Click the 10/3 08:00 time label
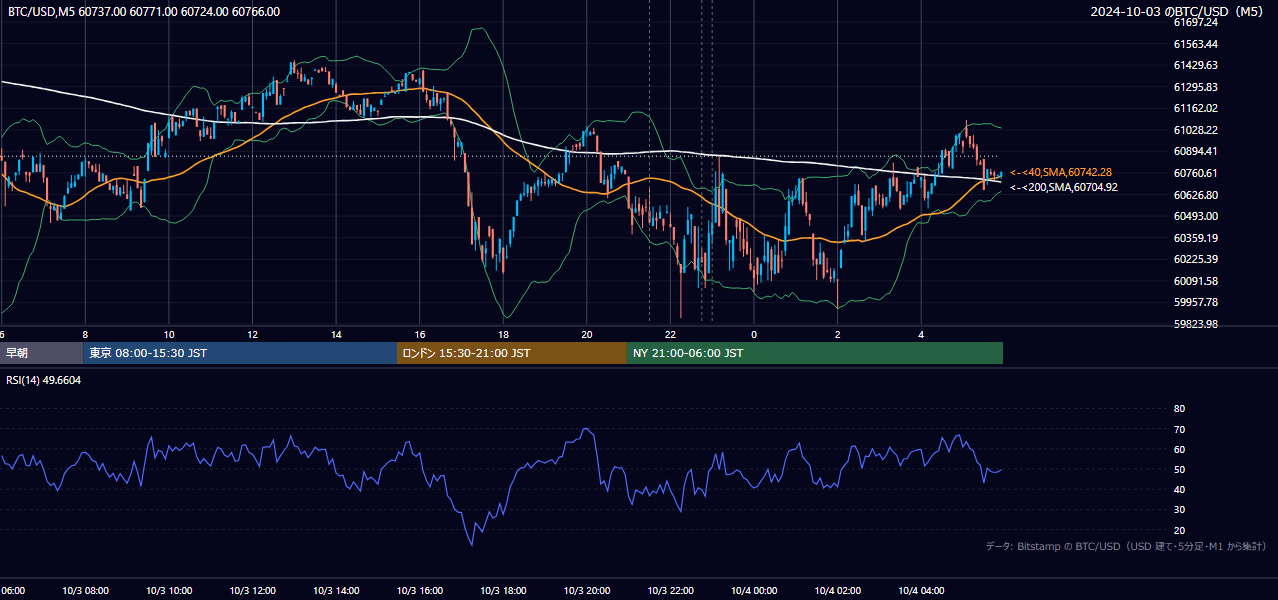This screenshot has width=1278, height=600. 86,591
